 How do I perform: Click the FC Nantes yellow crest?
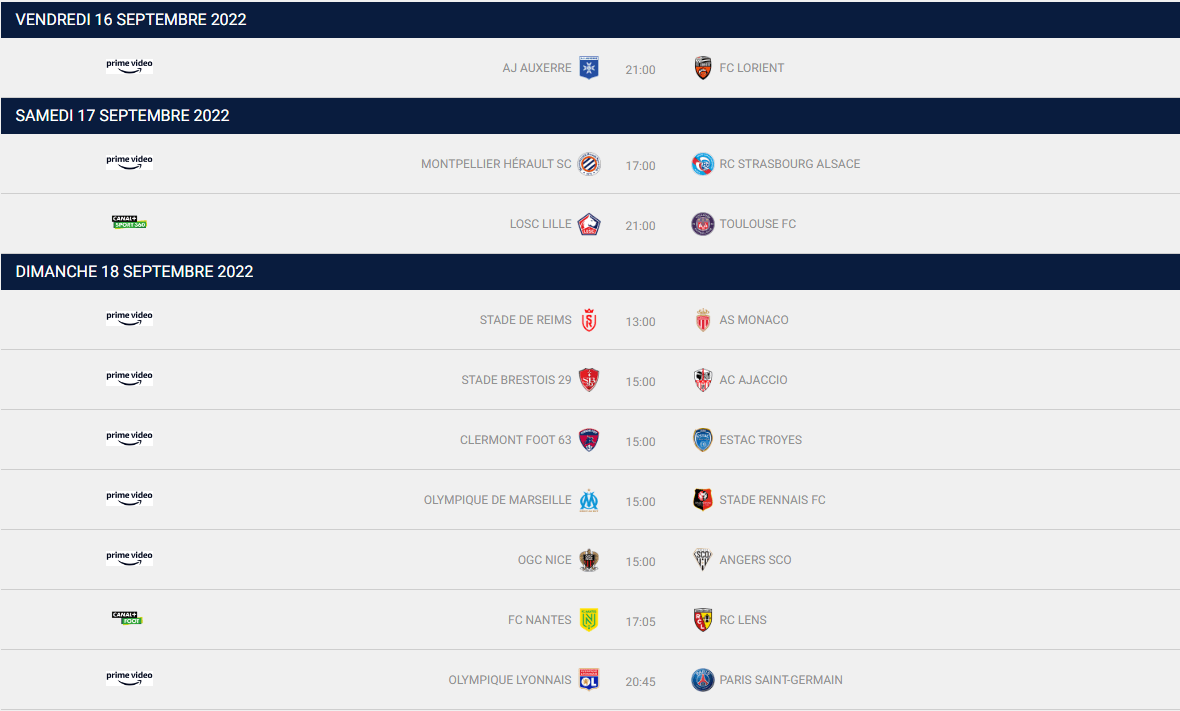pos(588,620)
